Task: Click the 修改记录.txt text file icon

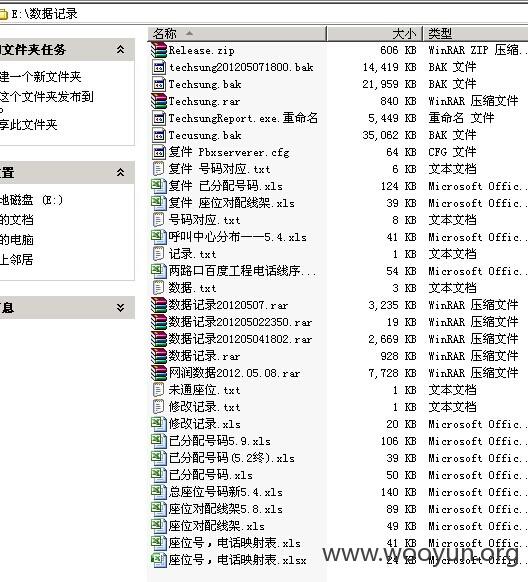Action: (x=158, y=407)
